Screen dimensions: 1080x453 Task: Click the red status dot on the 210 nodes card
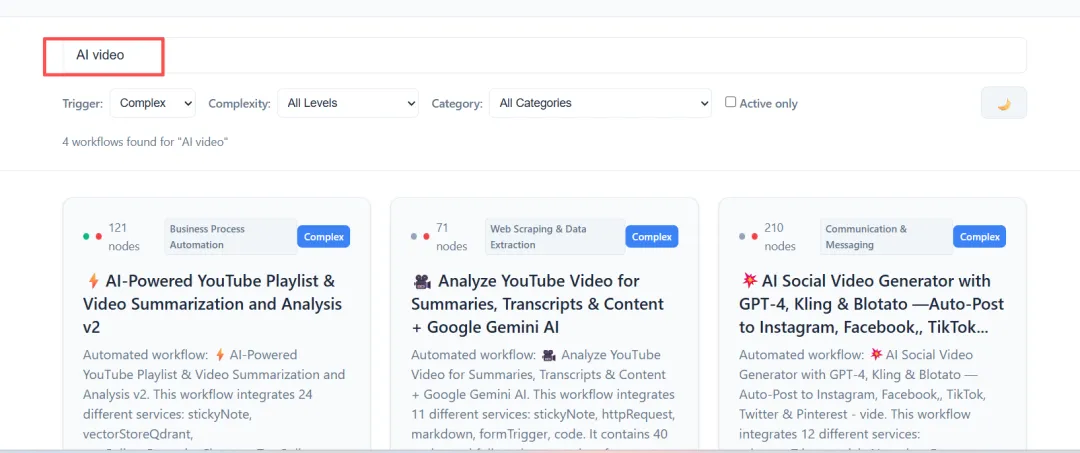coord(754,237)
